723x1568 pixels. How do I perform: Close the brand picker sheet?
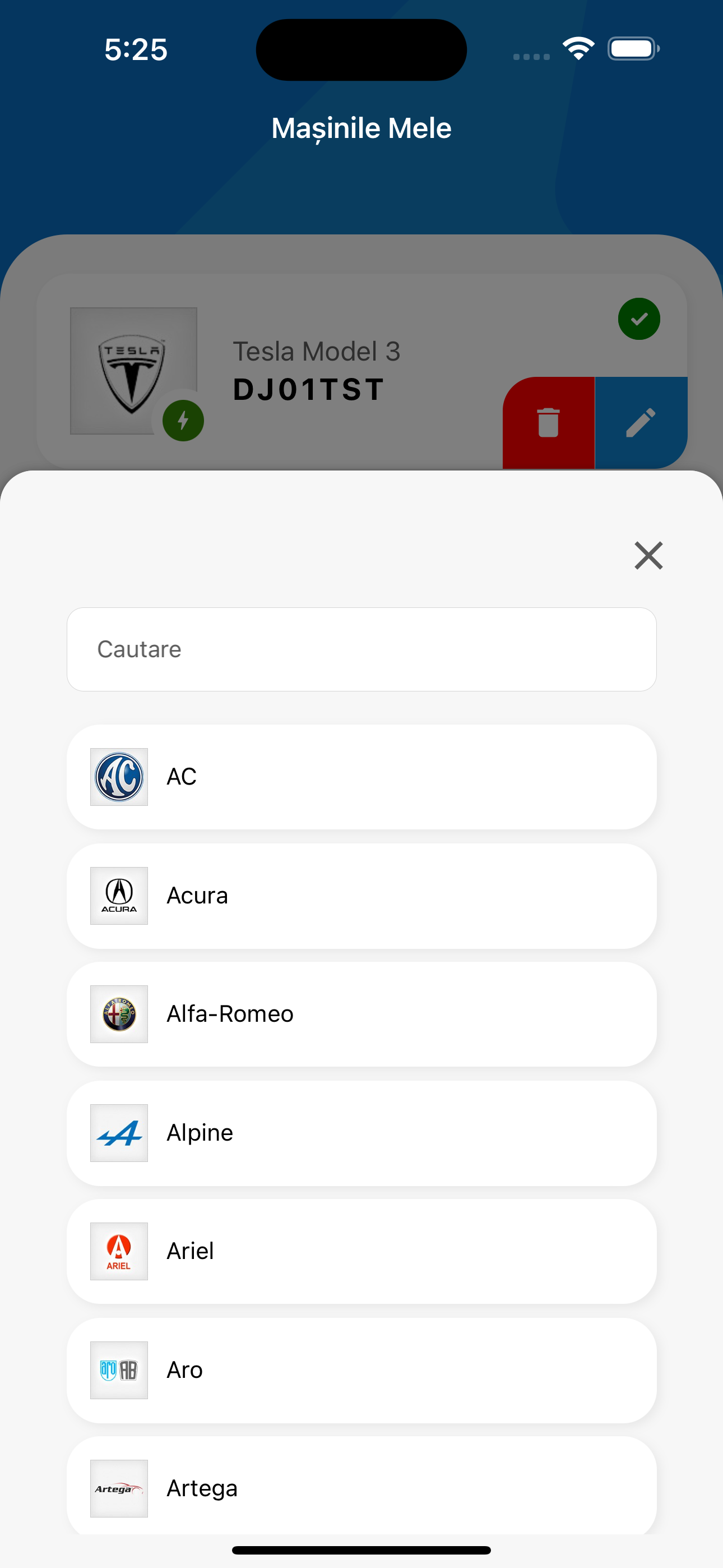[x=648, y=555]
